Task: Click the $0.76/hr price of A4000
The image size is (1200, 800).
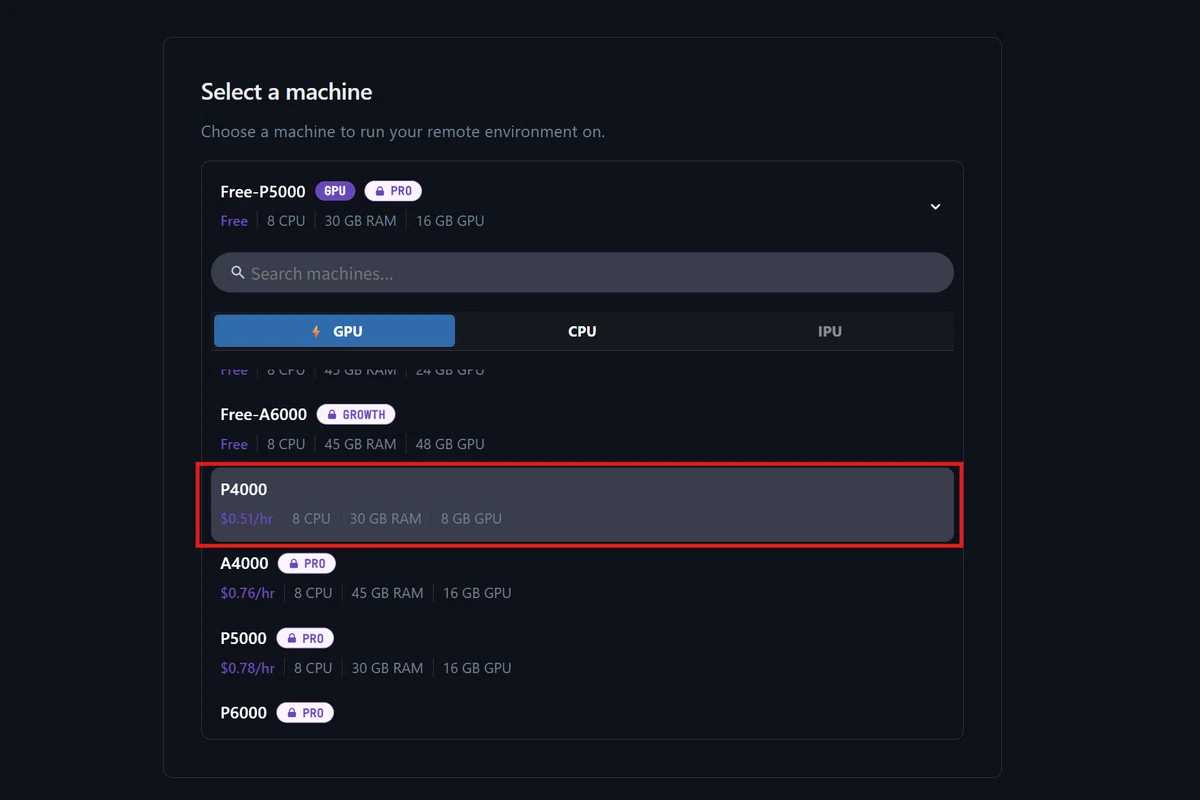Action: coord(248,593)
